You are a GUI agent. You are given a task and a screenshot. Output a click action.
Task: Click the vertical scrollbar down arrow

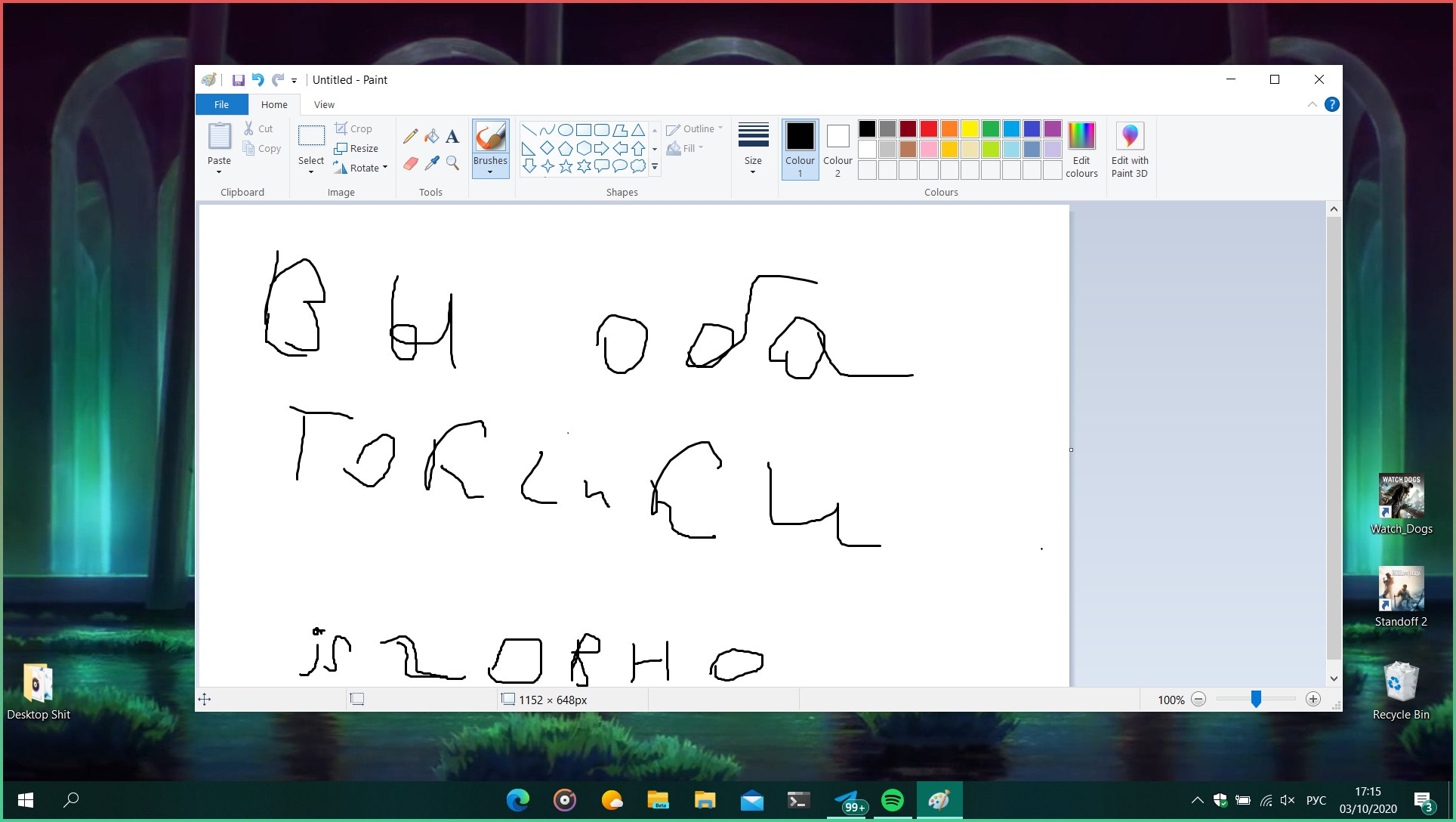tap(1334, 678)
